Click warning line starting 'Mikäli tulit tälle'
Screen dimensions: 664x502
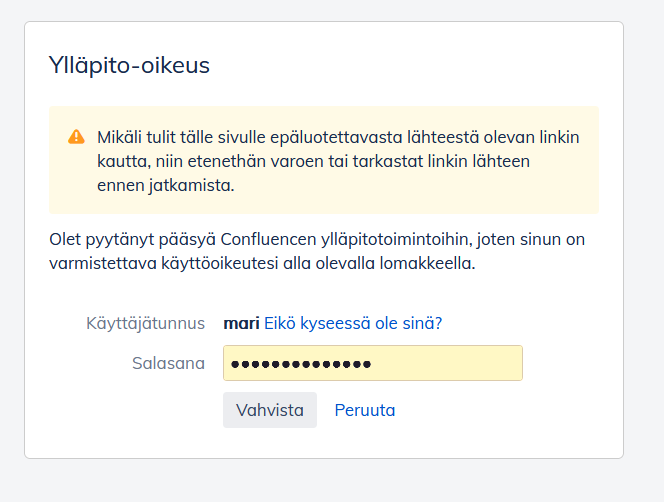(x=337, y=137)
